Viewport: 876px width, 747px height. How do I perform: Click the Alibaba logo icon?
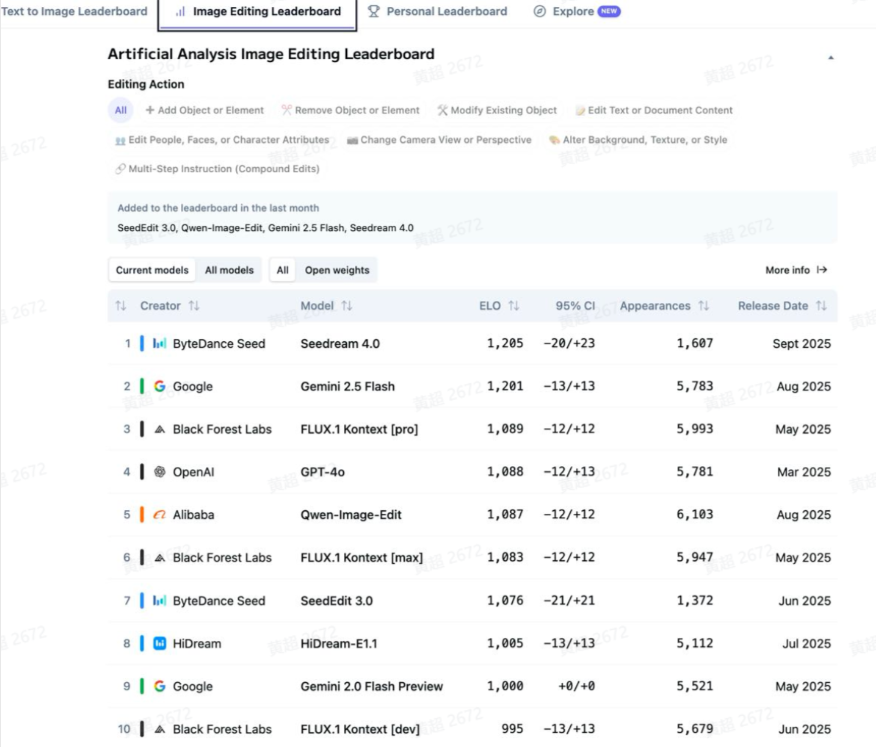159,515
